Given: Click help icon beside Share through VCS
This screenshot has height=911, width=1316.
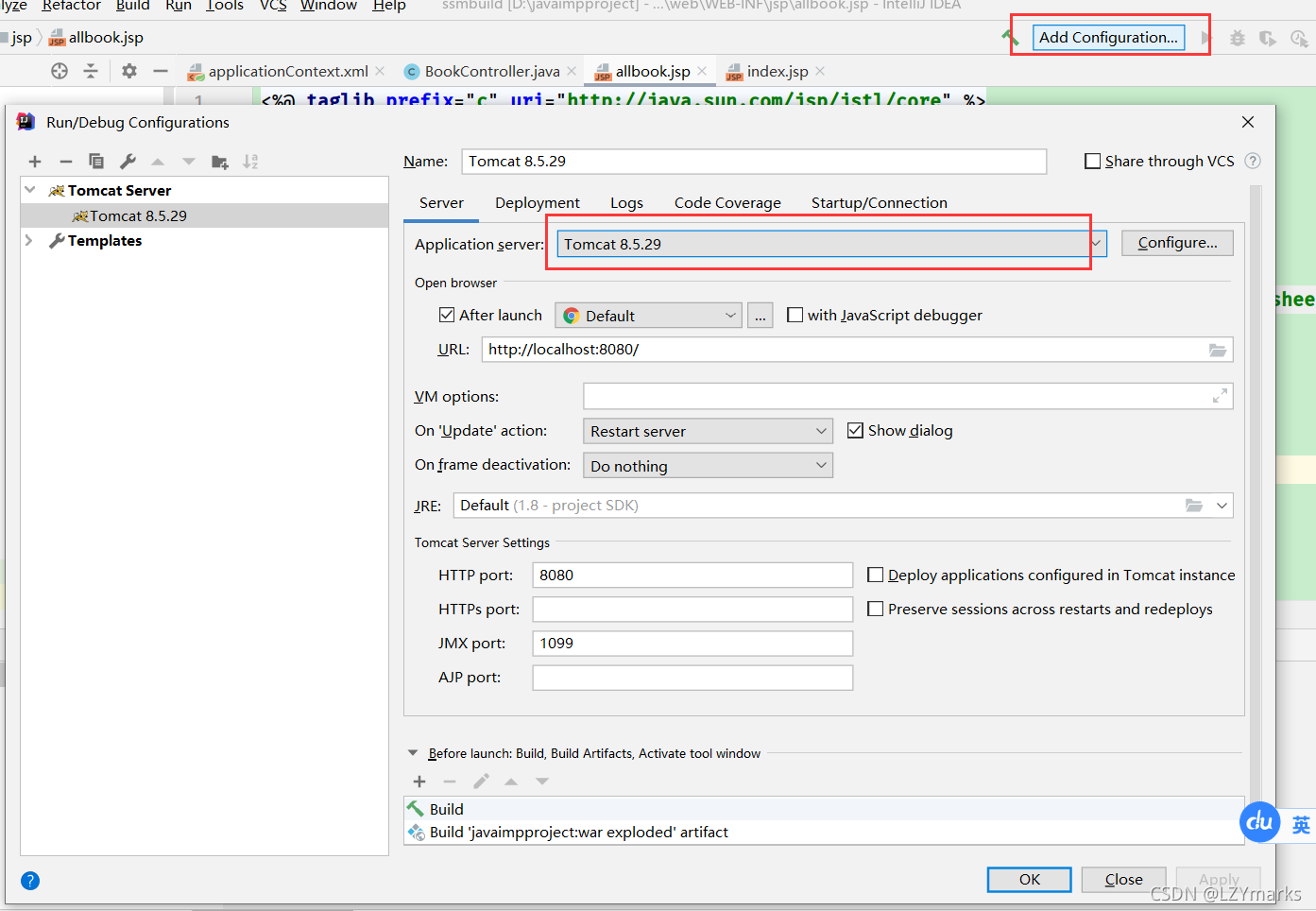Looking at the screenshot, I should point(1253,161).
